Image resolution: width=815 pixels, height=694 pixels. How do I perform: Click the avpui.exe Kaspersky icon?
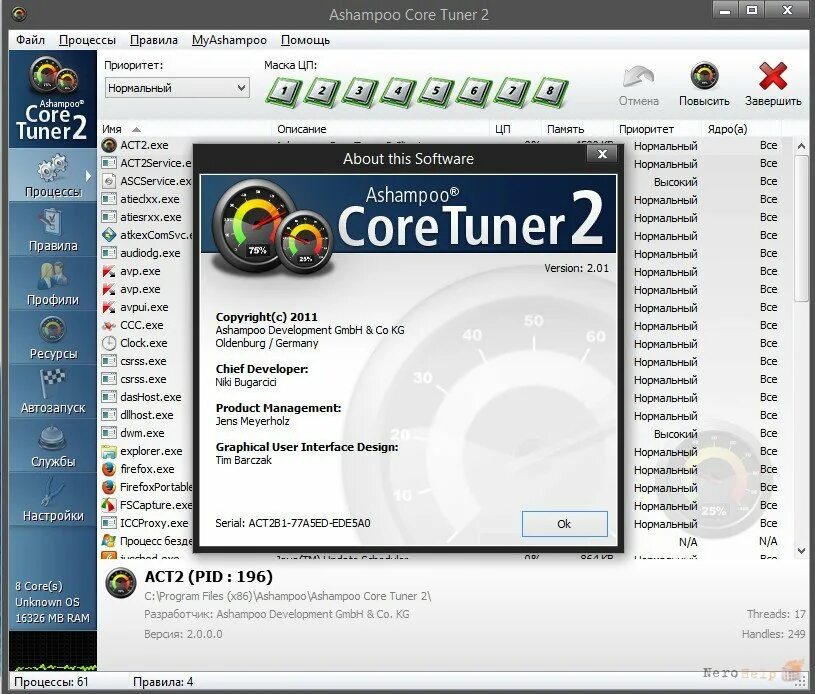109,307
